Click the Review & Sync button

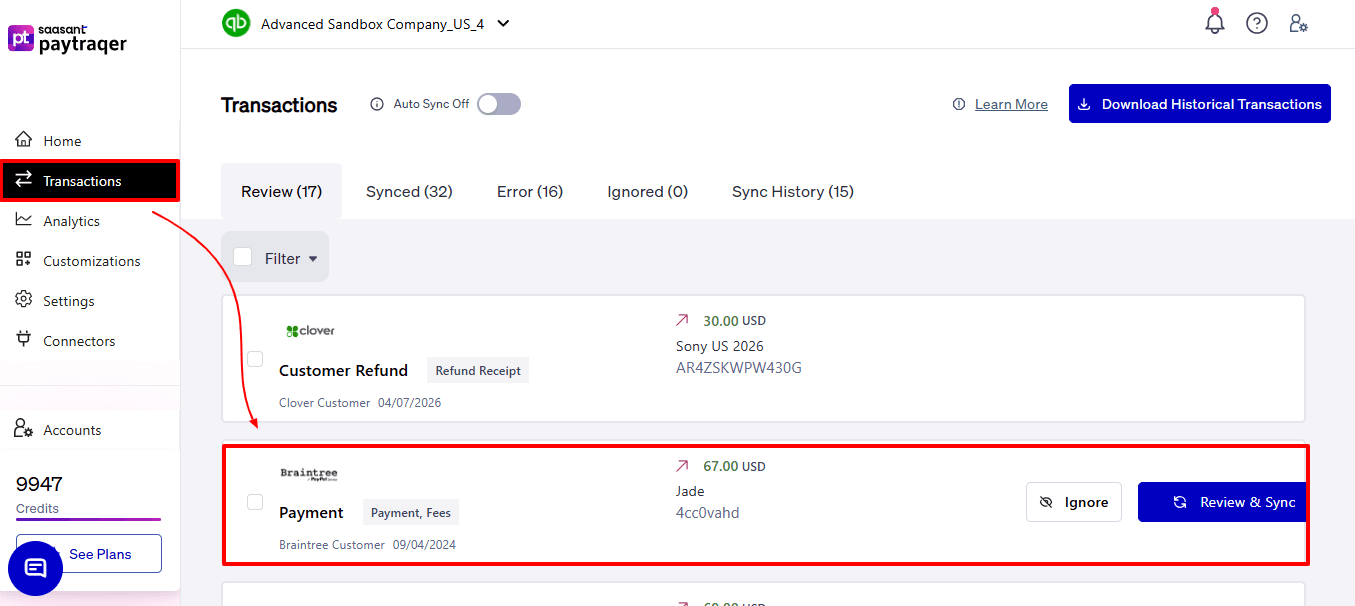point(1222,502)
